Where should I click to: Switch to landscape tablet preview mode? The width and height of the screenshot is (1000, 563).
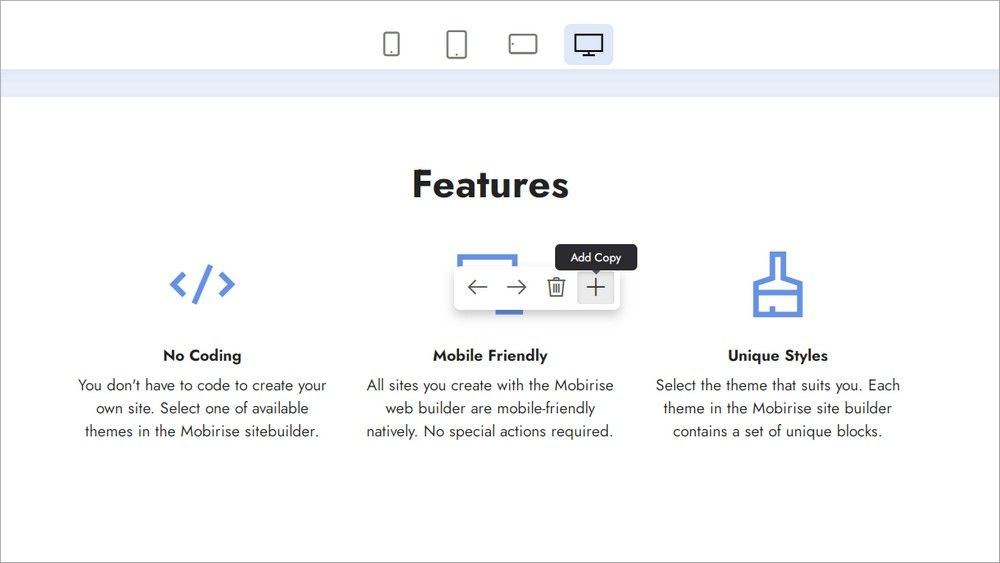click(523, 44)
